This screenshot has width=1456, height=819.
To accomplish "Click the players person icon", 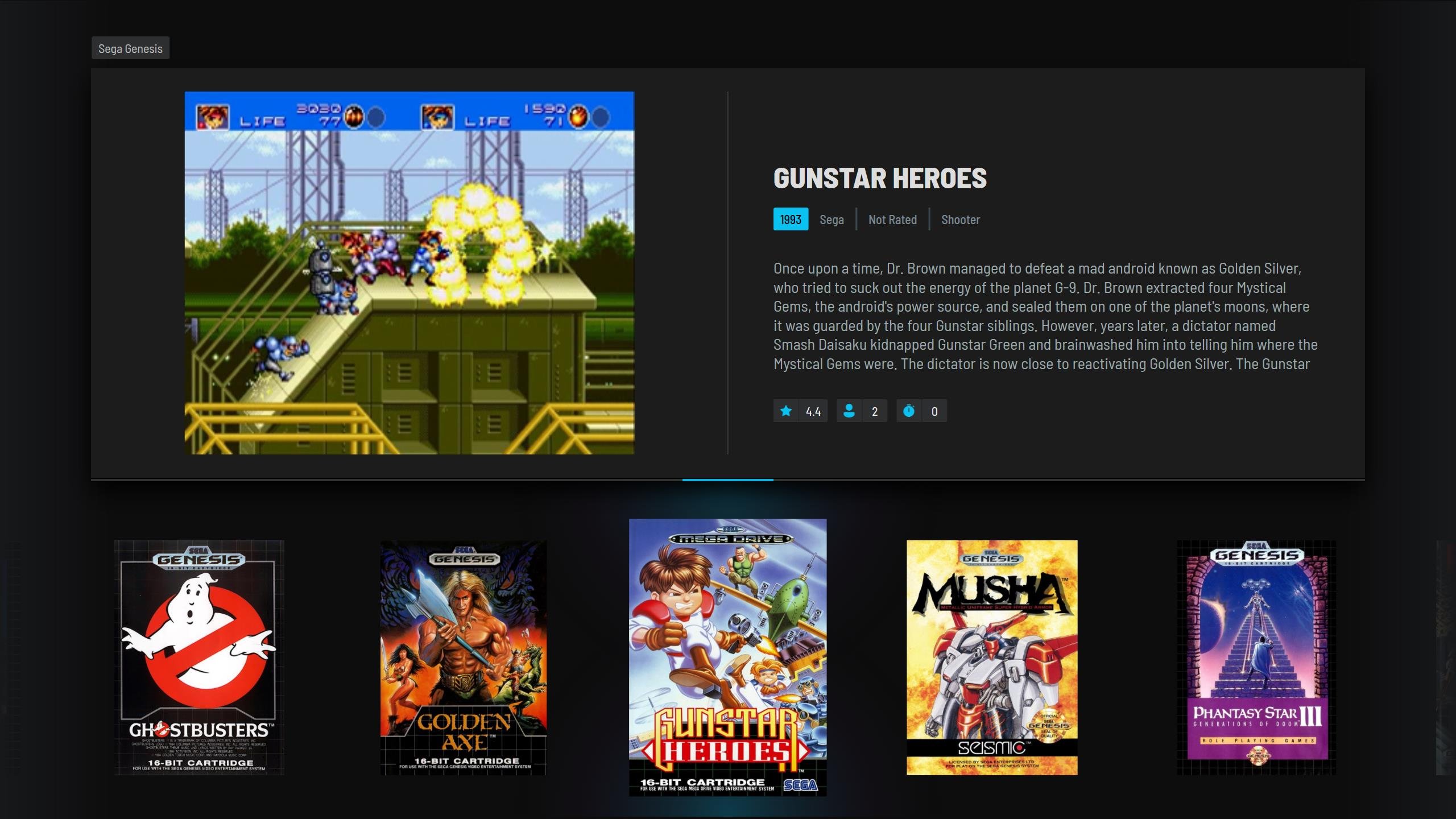I will 849,411.
